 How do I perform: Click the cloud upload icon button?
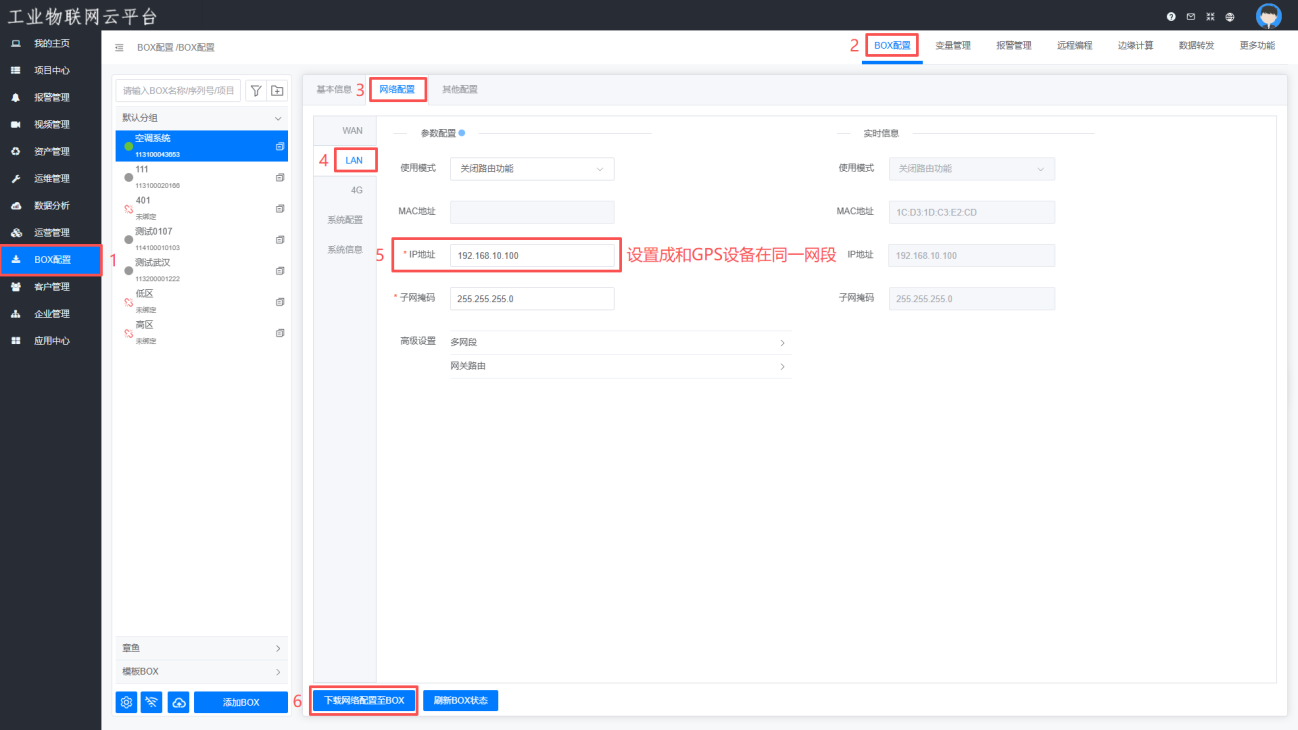pyautogui.click(x=179, y=702)
